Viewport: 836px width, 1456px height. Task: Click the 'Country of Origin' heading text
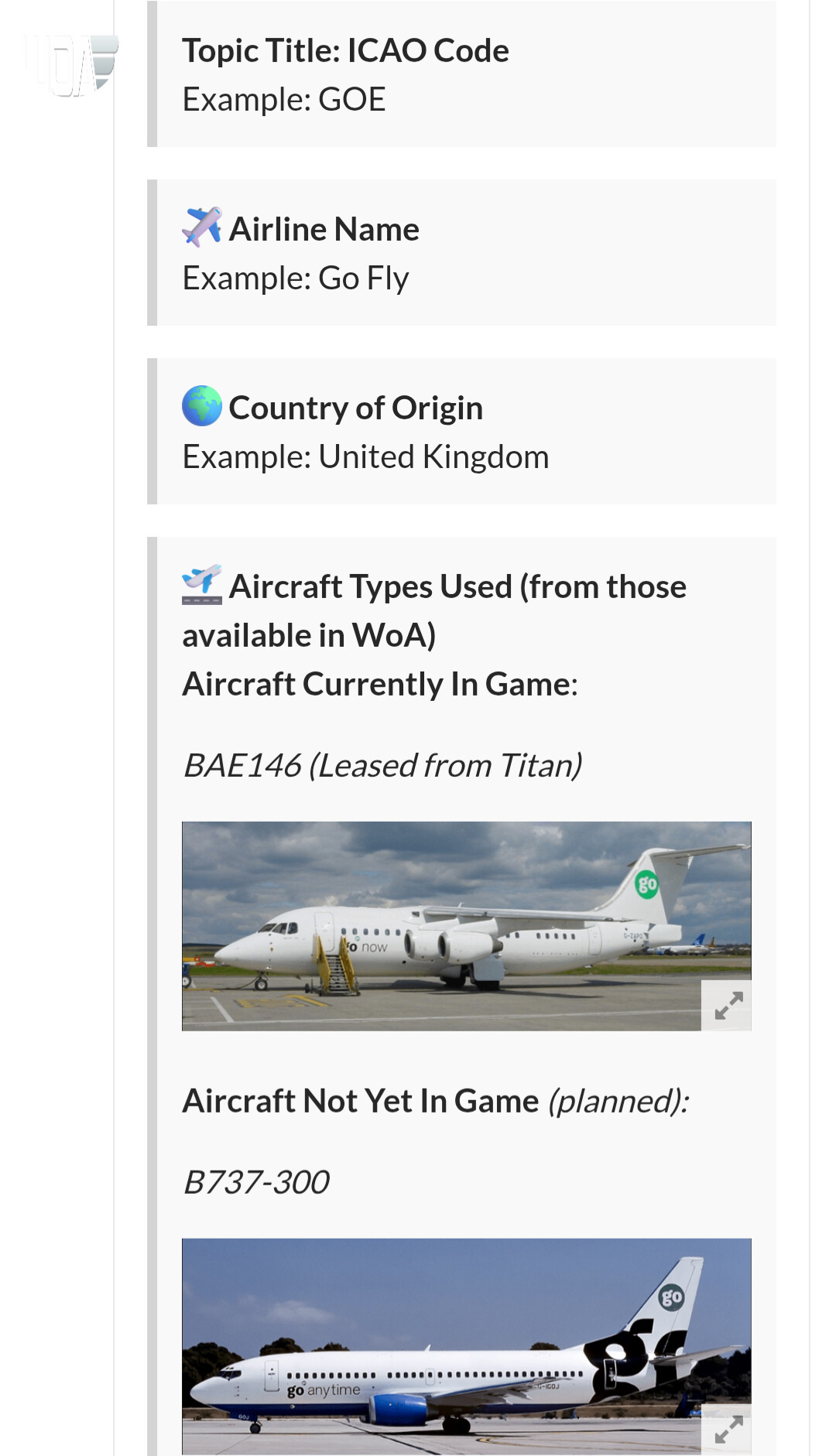[x=355, y=408]
